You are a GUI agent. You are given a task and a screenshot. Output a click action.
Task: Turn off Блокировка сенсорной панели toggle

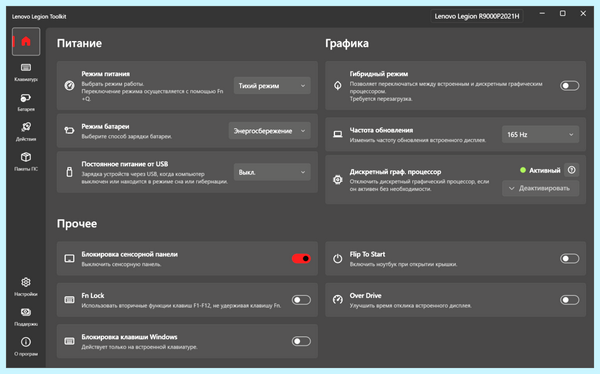click(301, 258)
